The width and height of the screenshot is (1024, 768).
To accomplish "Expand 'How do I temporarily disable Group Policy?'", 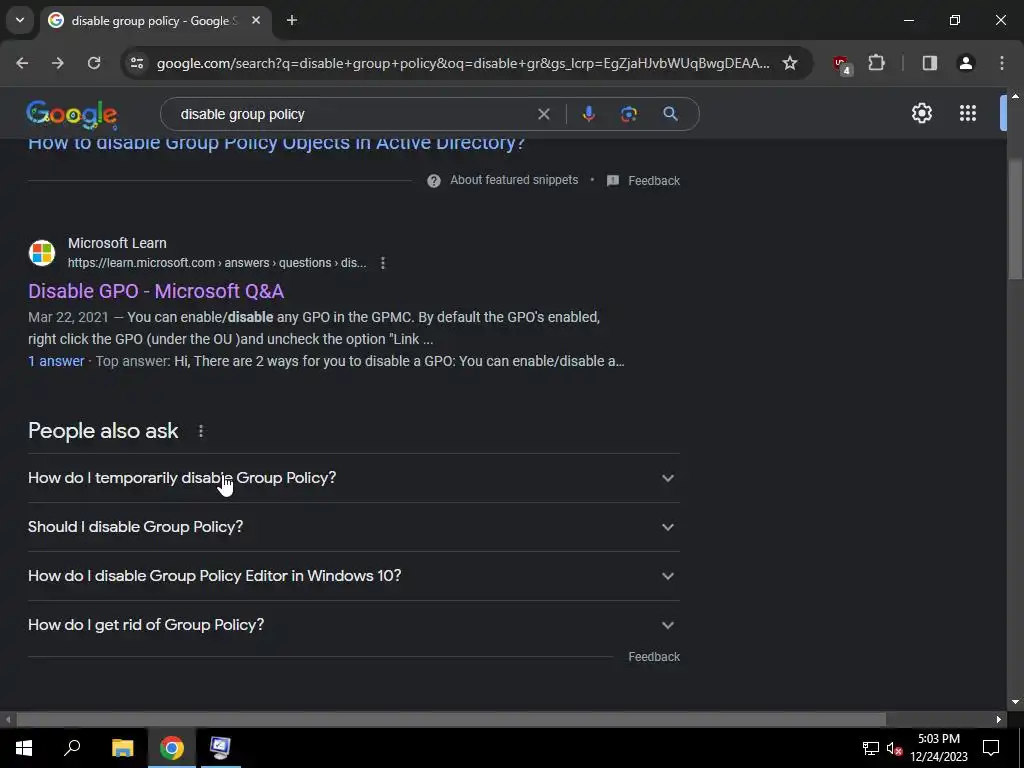I will (353, 478).
